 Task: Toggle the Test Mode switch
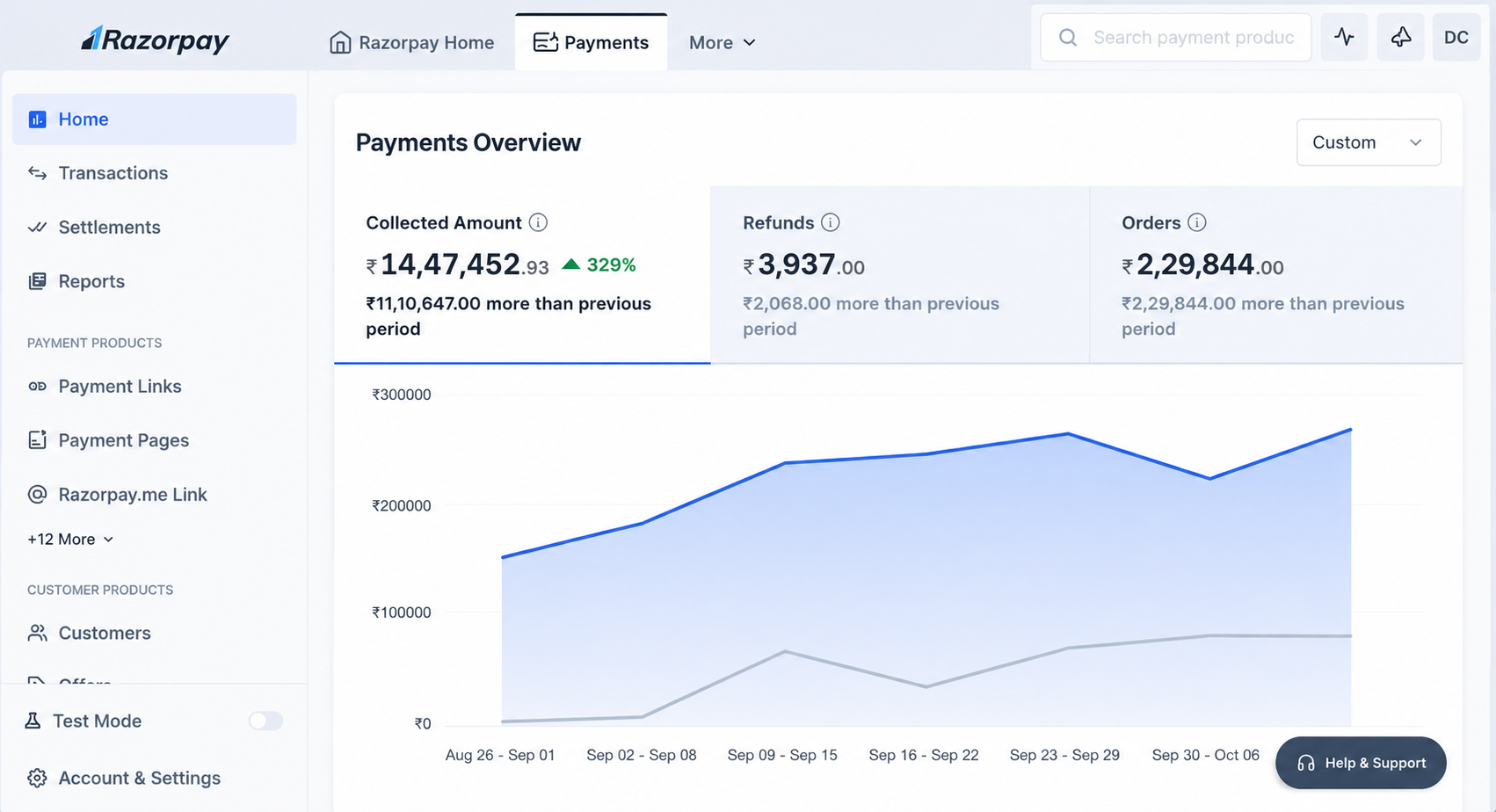[x=265, y=721]
